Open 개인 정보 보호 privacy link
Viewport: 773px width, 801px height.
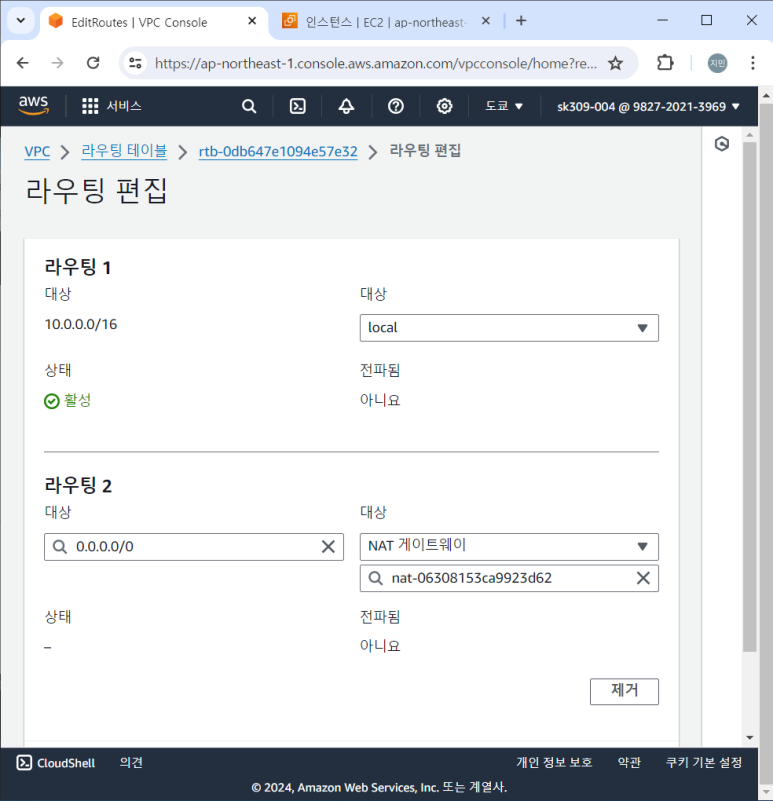554,763
